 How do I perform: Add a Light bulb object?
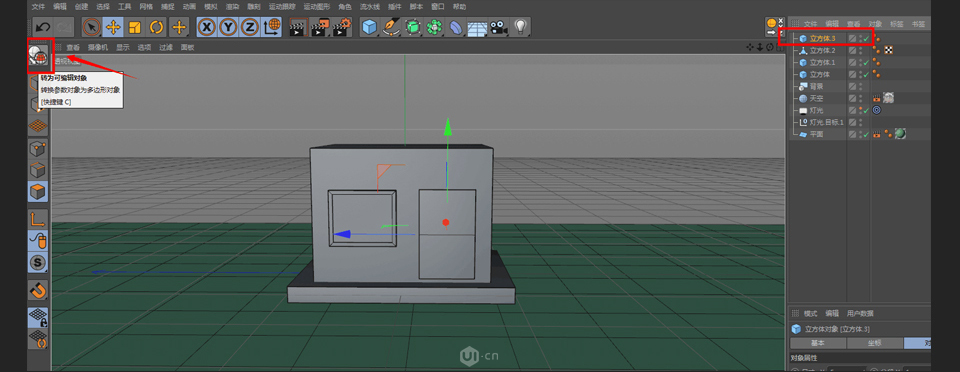[520, 27]
